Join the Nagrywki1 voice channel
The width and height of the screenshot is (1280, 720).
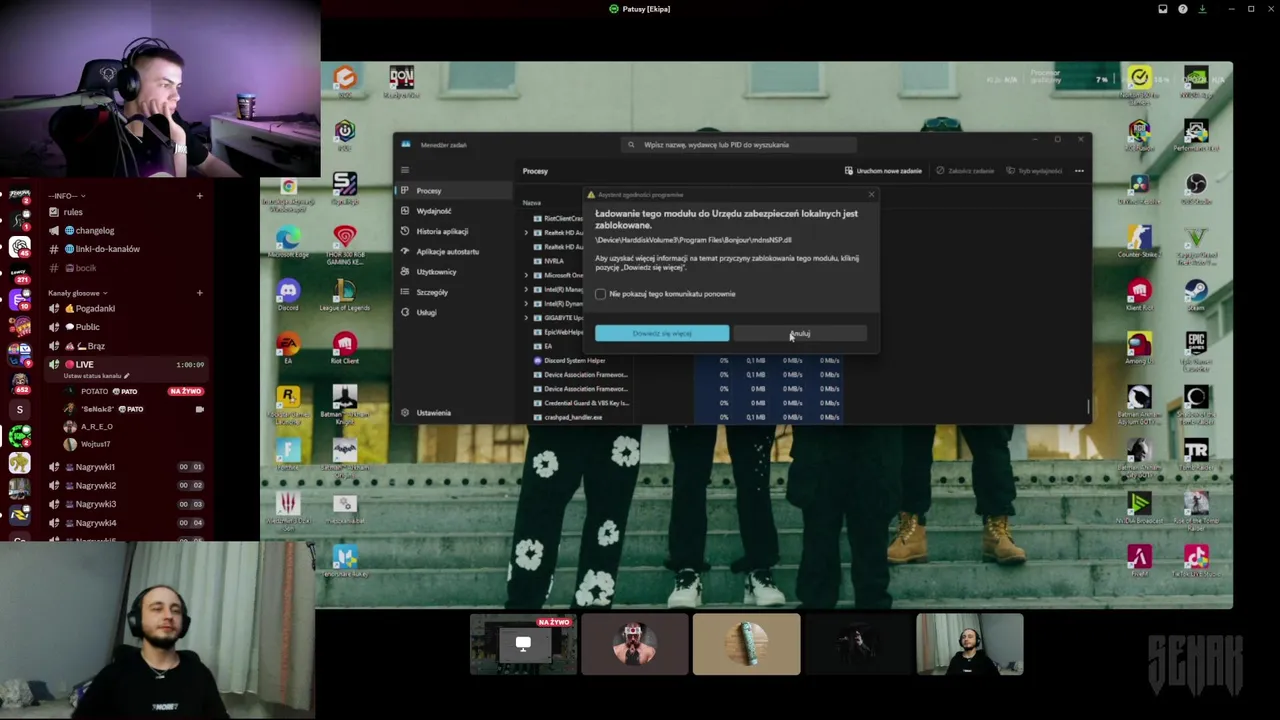[126, 467]
